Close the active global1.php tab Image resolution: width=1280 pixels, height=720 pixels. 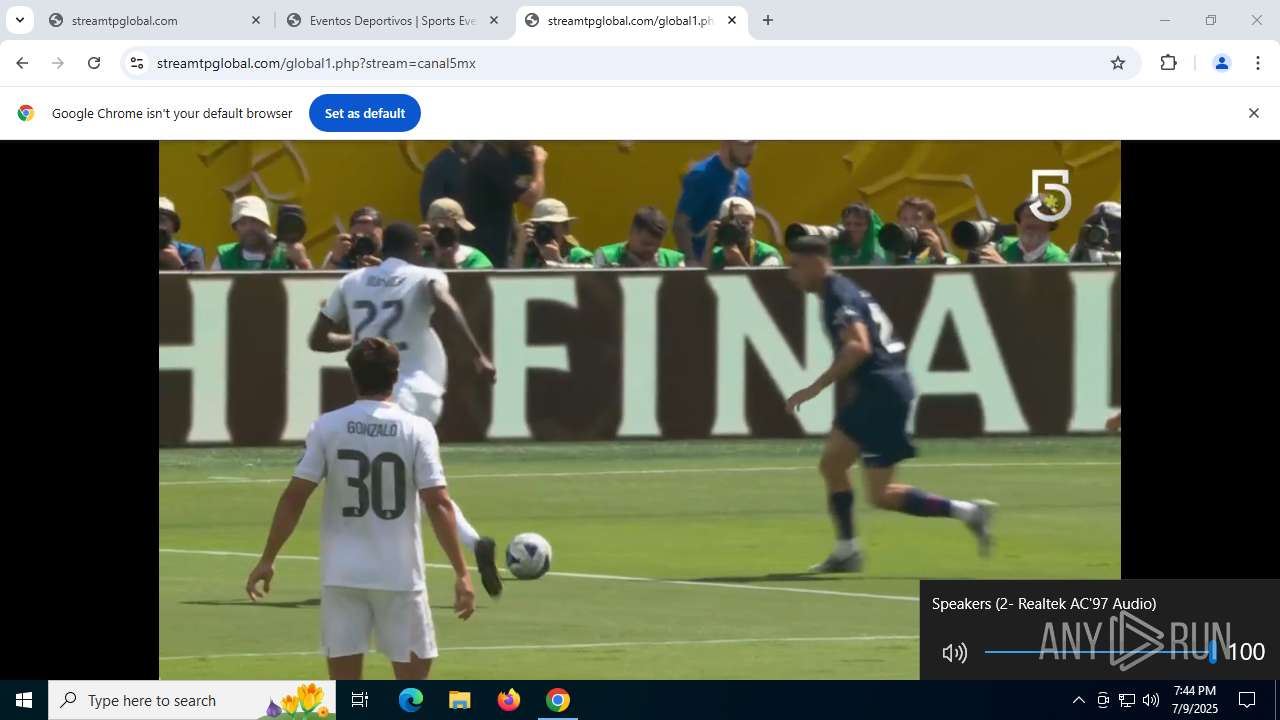(731, 20)
